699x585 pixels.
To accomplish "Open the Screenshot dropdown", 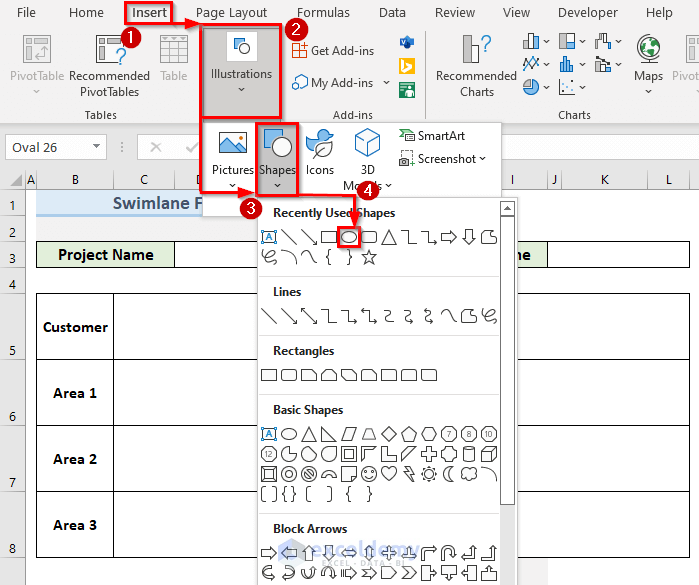I will (442, 159).
